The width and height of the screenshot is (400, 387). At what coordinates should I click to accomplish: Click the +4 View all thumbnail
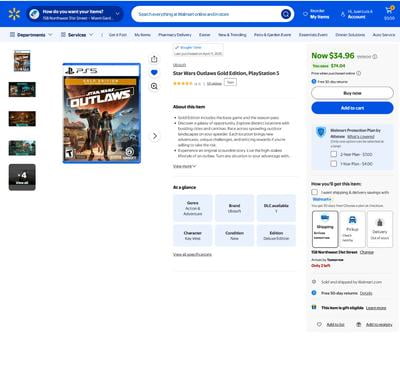(22, 177)
